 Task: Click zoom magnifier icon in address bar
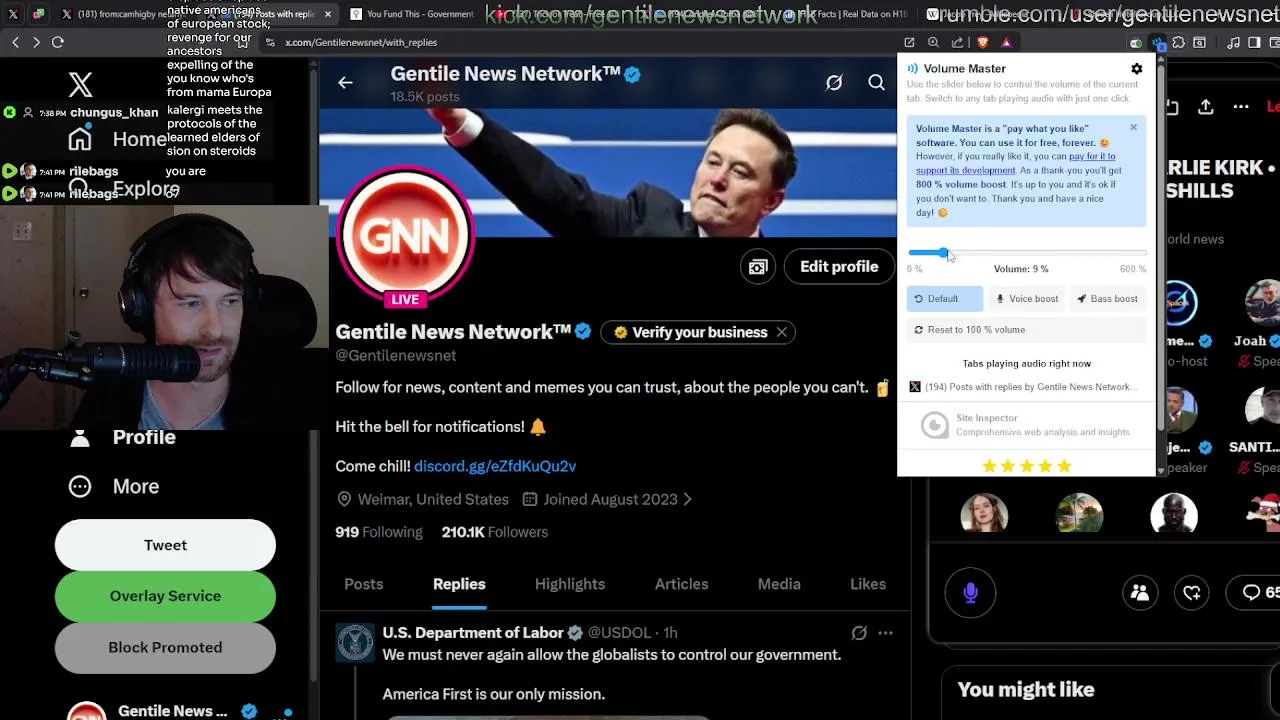pos(933,43)
